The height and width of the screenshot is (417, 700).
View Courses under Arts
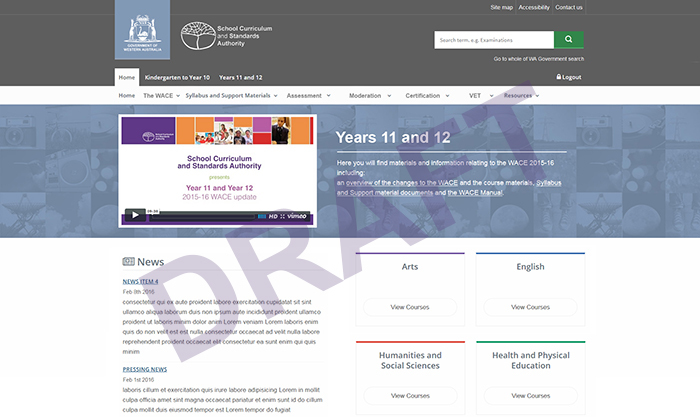coord(410,307)
